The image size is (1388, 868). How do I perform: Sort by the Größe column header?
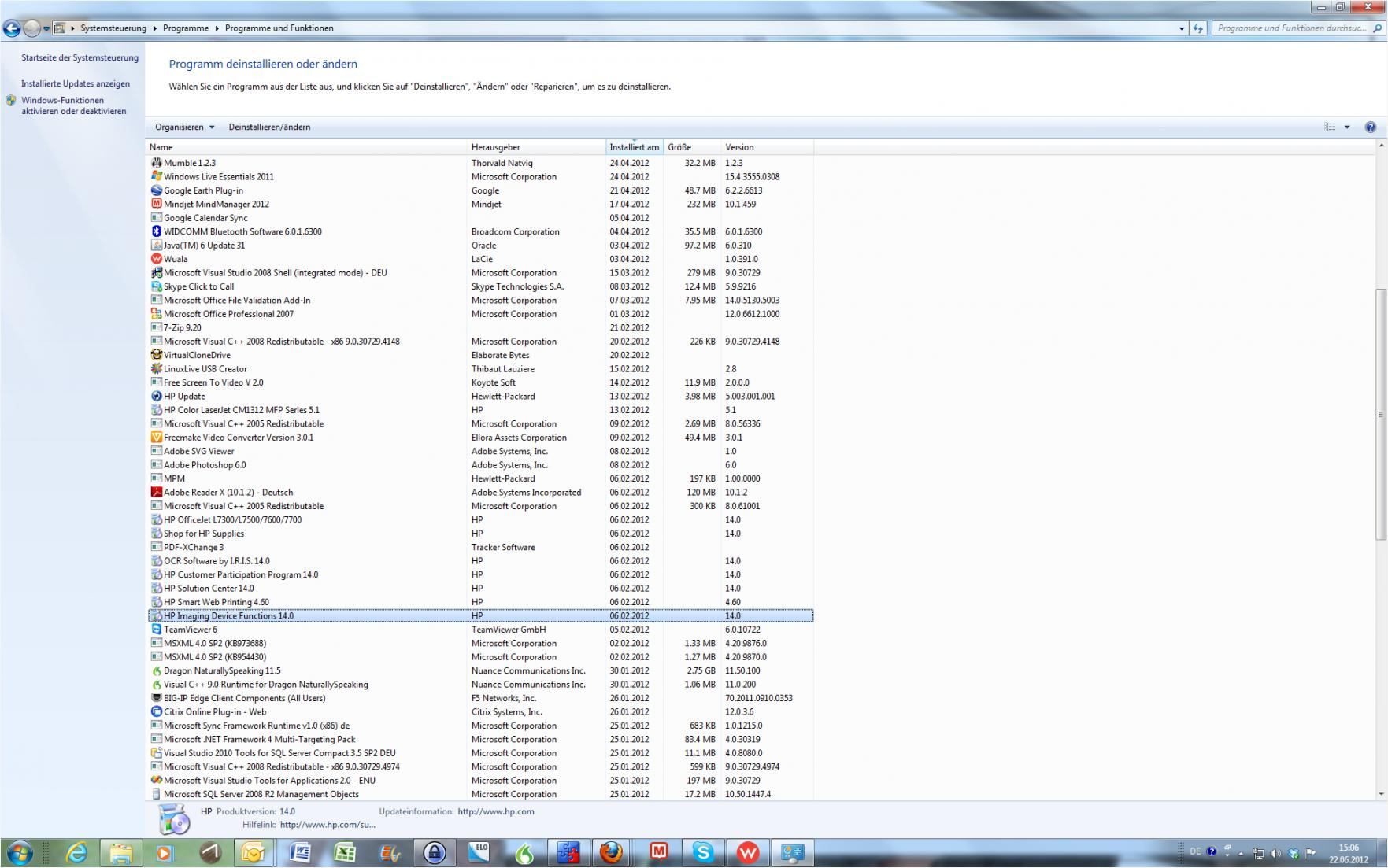point(693,147)
